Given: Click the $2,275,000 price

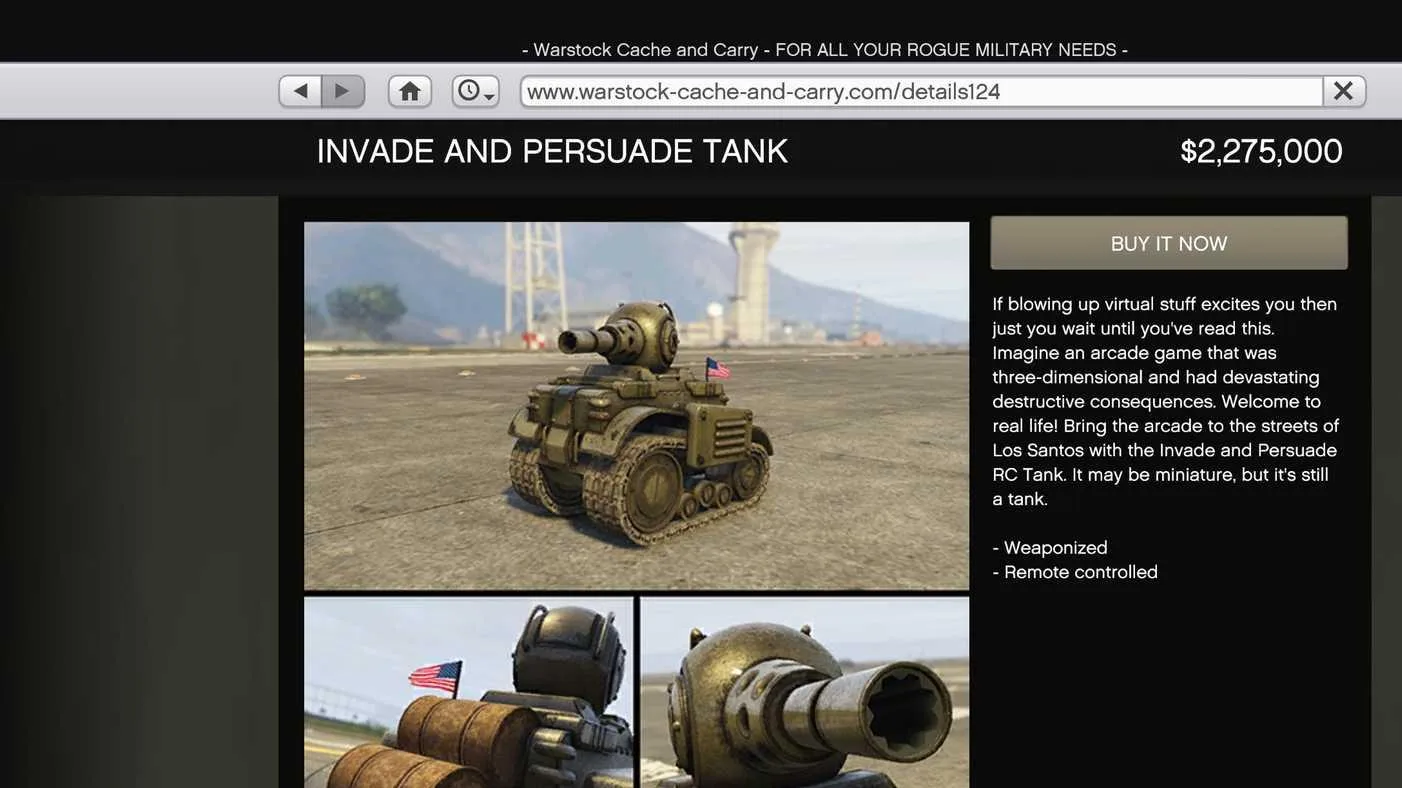Looking at the screenshot, I should pos(1261,152).
